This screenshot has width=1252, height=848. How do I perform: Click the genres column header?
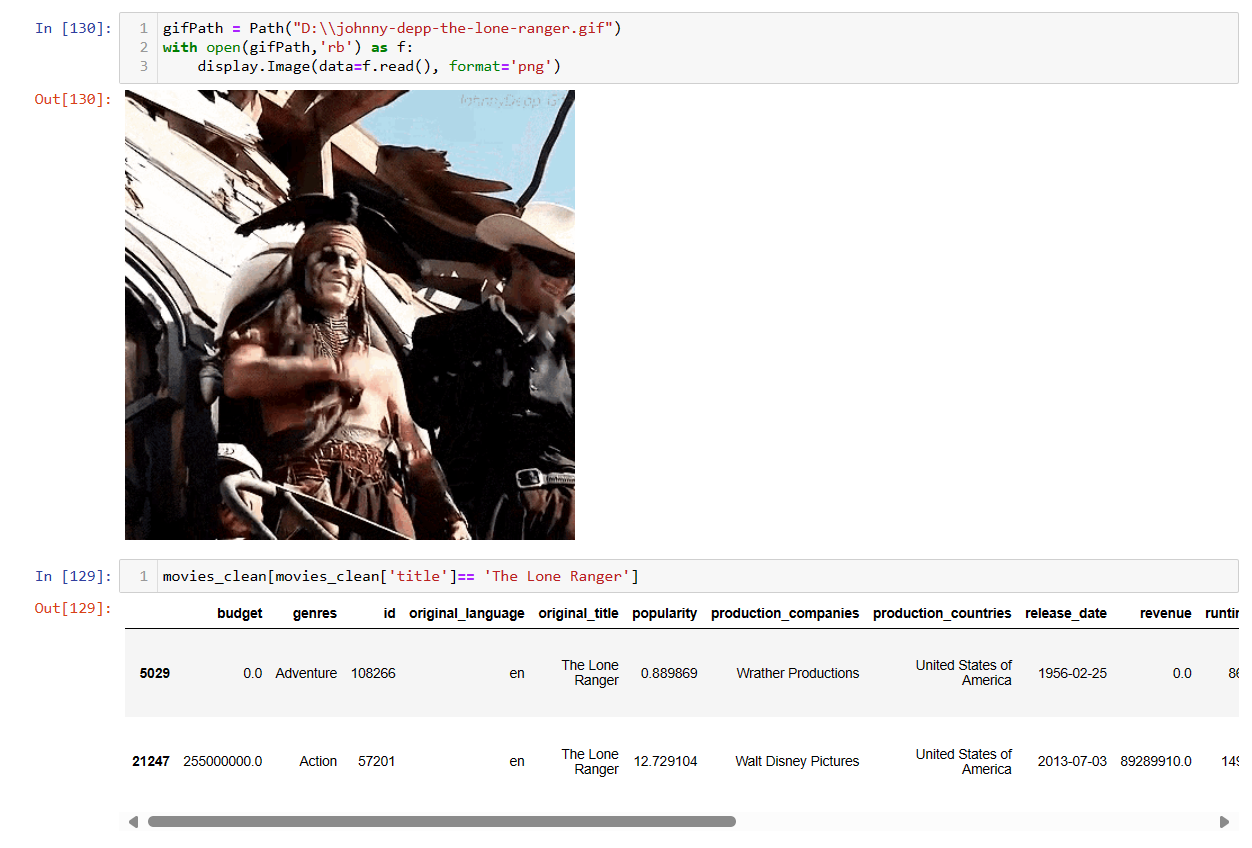pyautogui.click(x=315, y=613)
